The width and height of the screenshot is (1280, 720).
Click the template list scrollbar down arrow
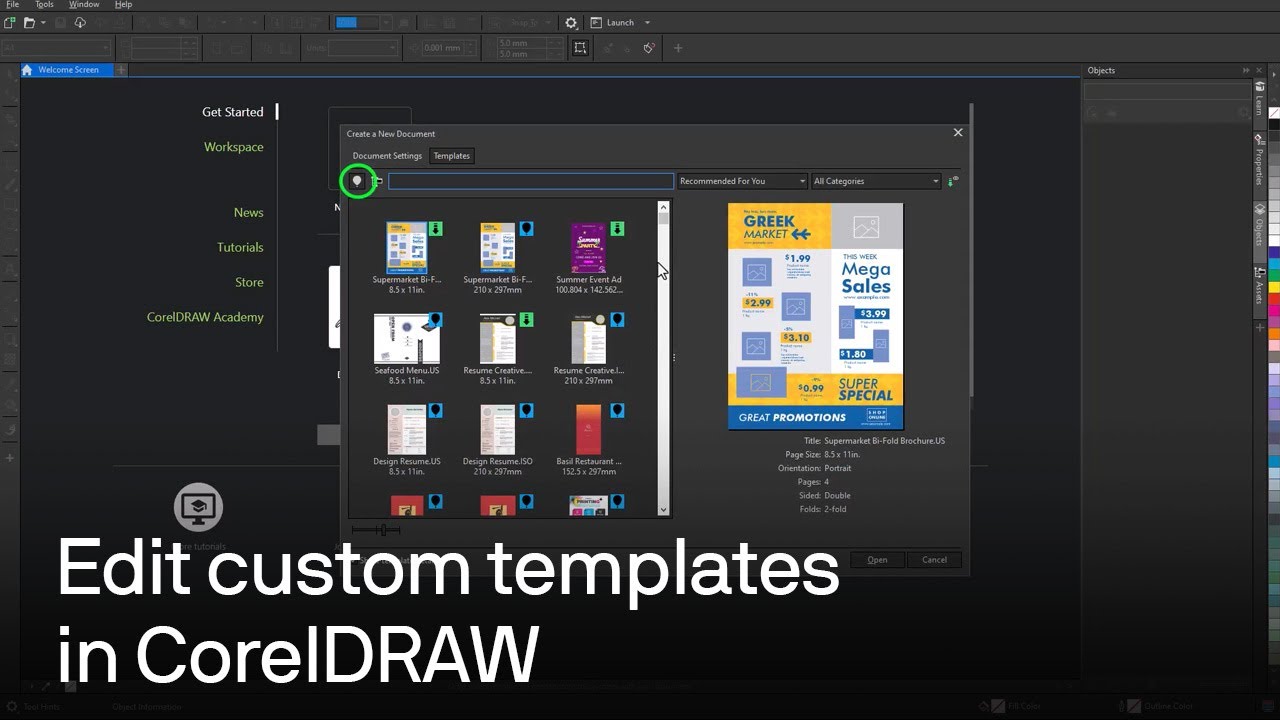point(663,510)
